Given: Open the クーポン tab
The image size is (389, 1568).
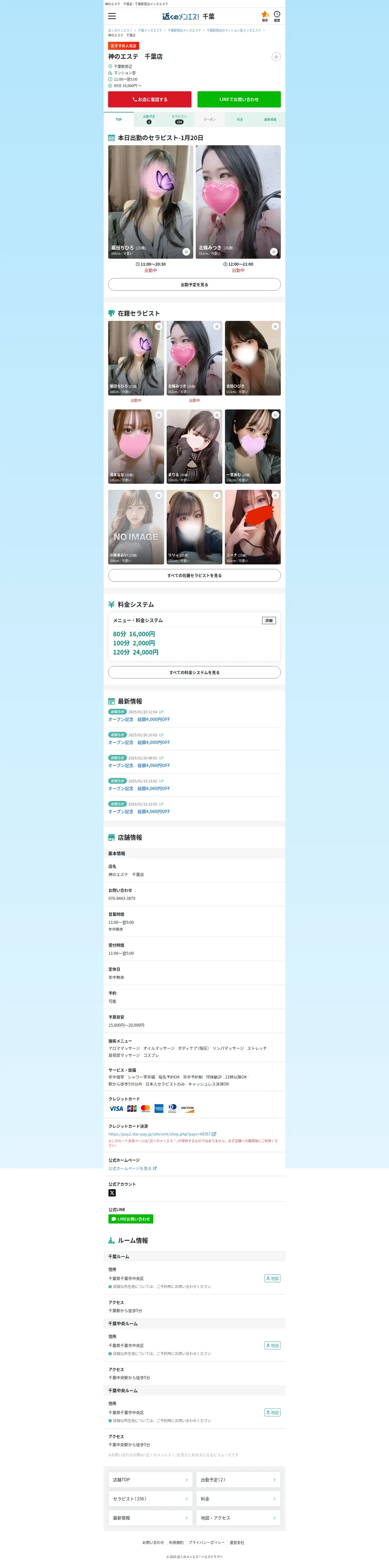Looking at the screenshot, I should (x=210, y=119).
